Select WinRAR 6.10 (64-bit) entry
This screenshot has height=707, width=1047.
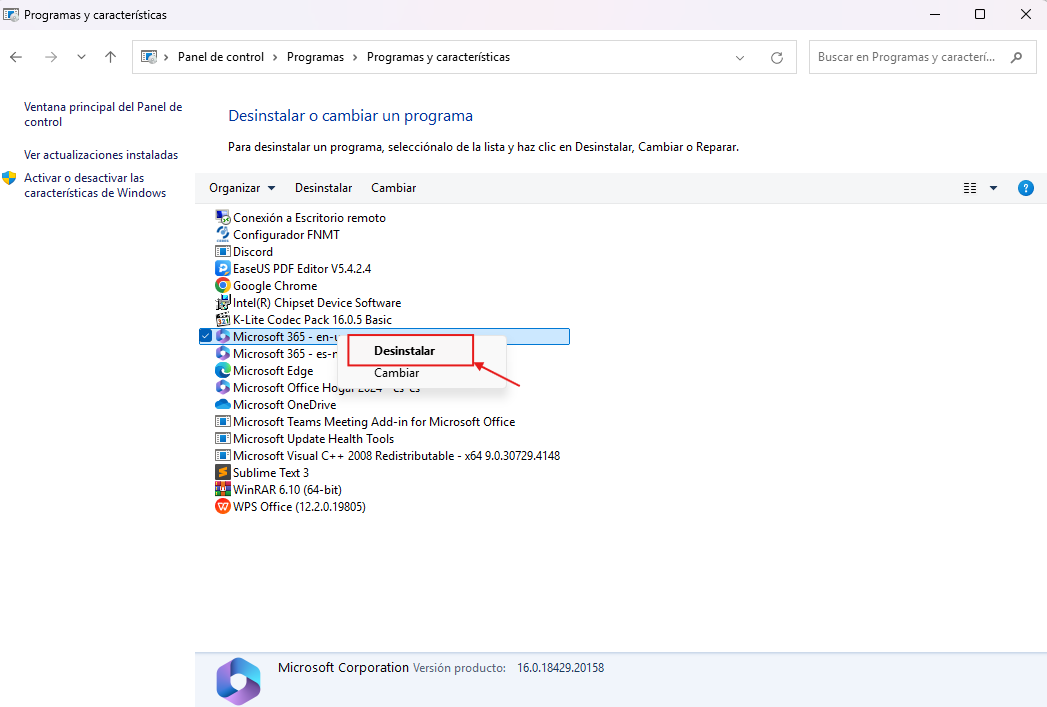[287, 490]
